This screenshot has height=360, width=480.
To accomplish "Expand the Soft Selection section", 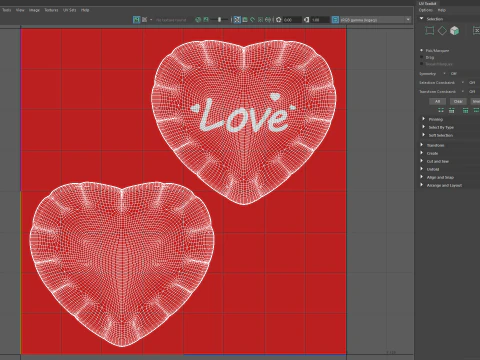I will coord(424,135).
